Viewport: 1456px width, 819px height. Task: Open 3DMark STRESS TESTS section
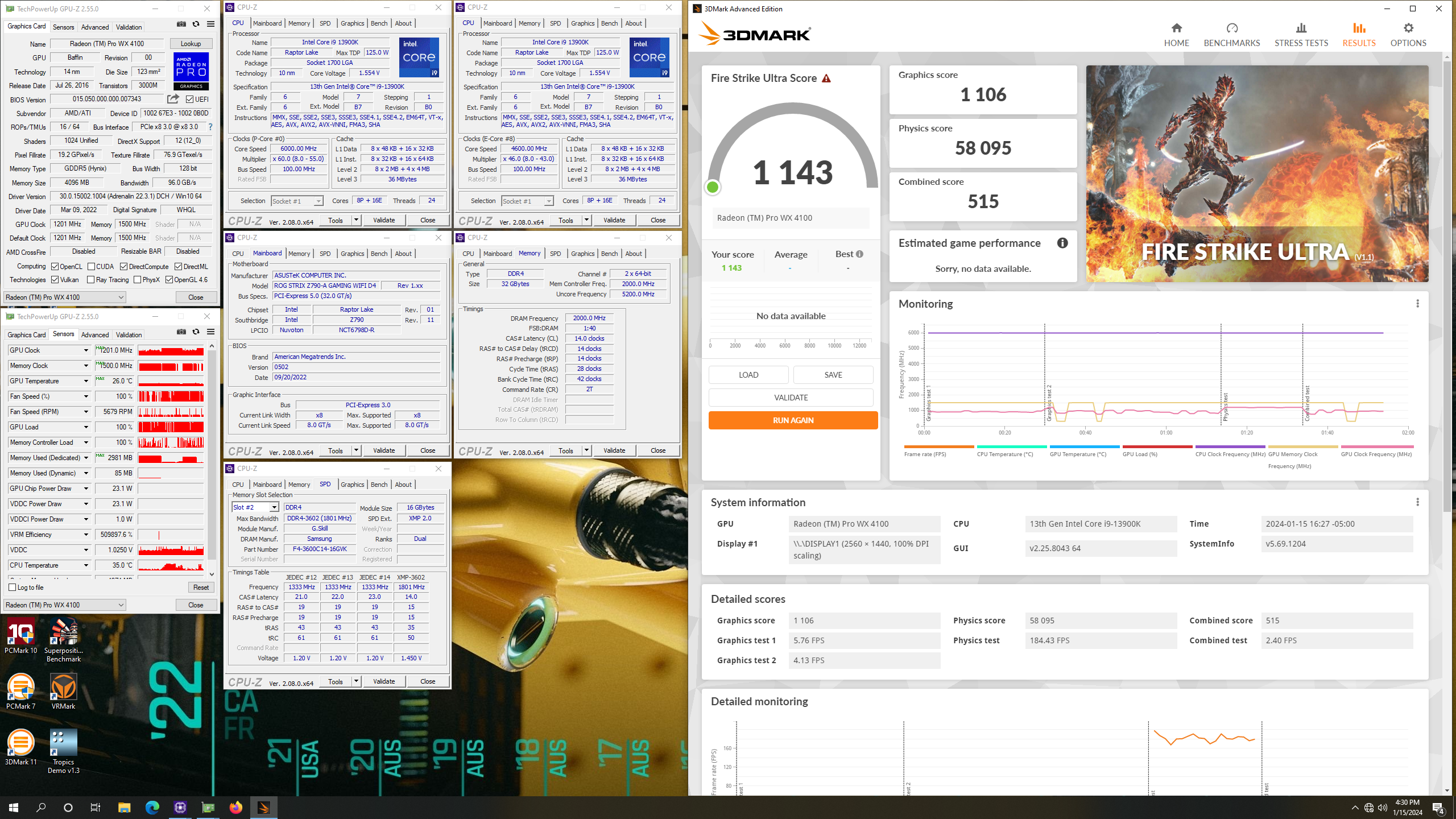(x=1301, y=35)
